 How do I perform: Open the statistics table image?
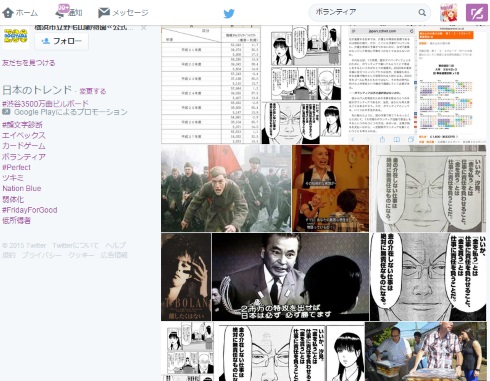point(211,85)
